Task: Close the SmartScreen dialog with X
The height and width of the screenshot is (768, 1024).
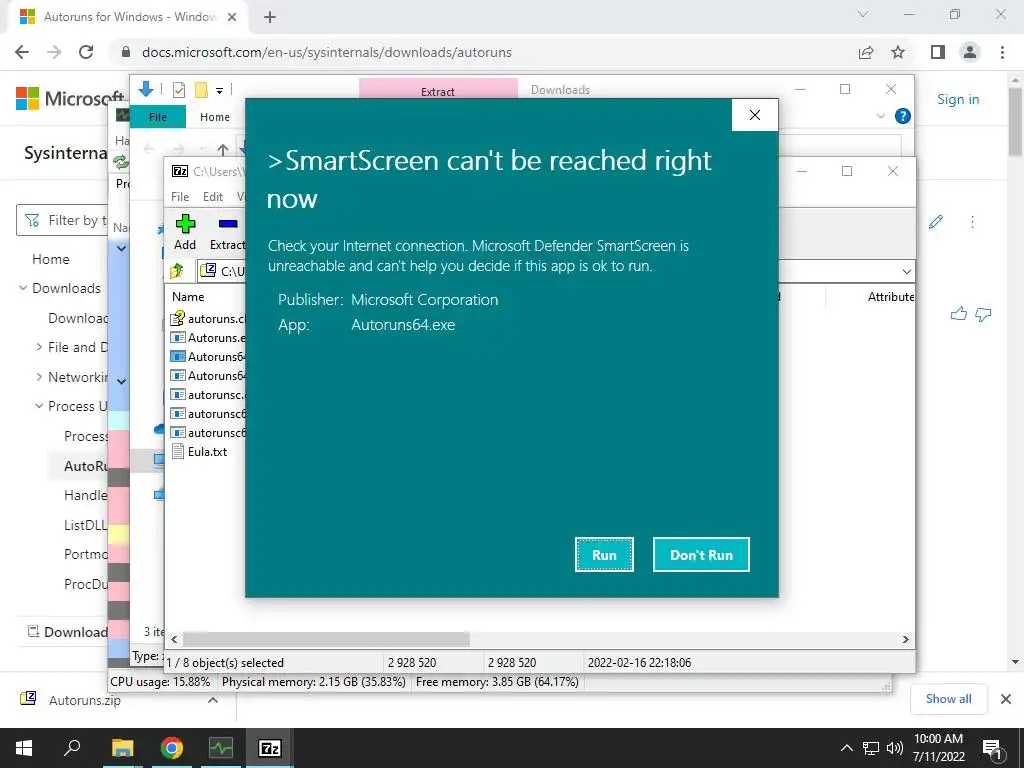Action: pos(755,115)
